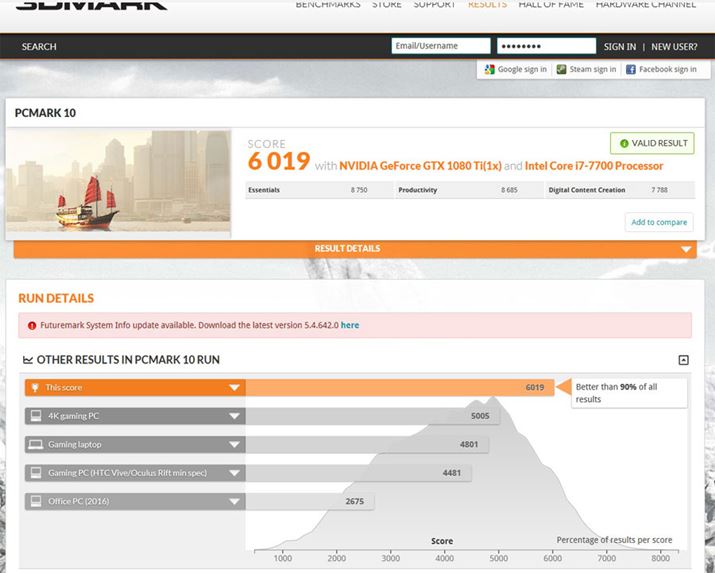The width and height of the screenshot is (715, 573).
Task: Click the Search link
Action: (x=39, y=46)
